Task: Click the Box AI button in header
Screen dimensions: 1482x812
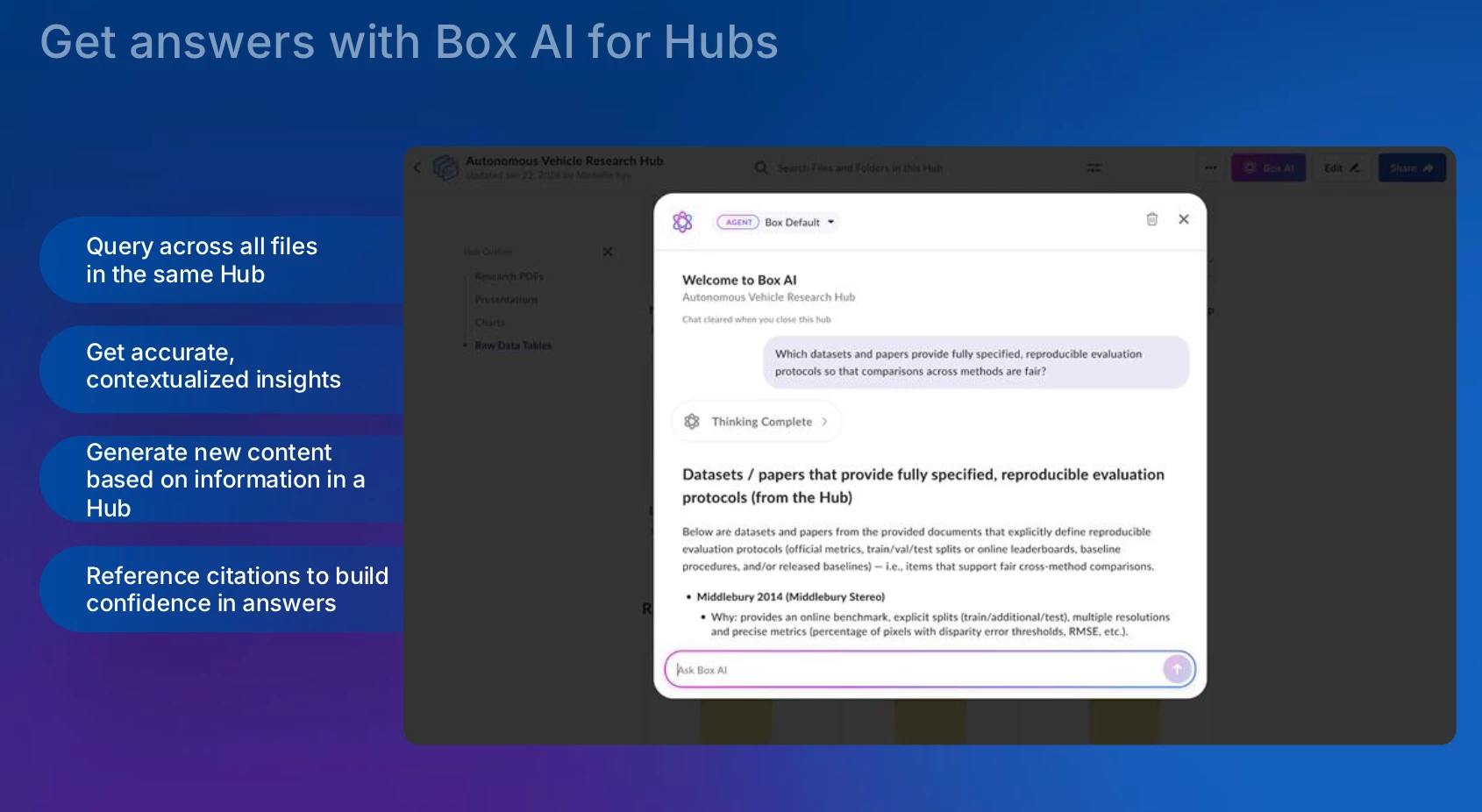Action: click(1268, 167)
